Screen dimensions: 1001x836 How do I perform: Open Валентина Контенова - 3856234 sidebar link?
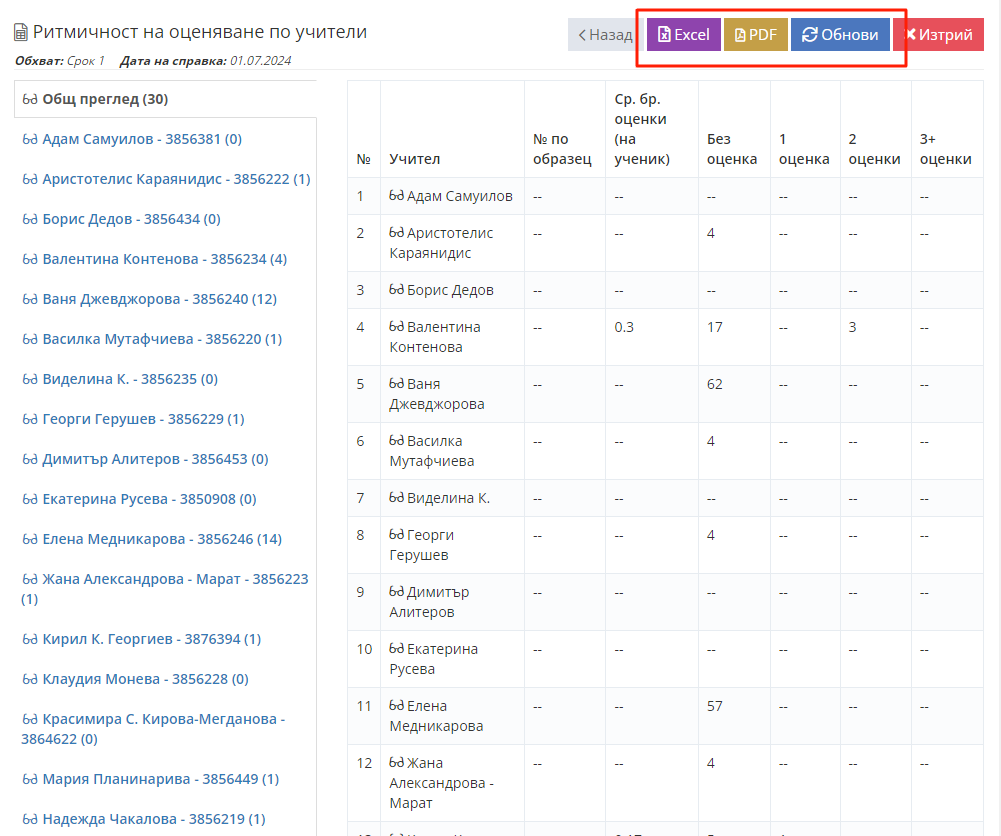tap(154, 259)
